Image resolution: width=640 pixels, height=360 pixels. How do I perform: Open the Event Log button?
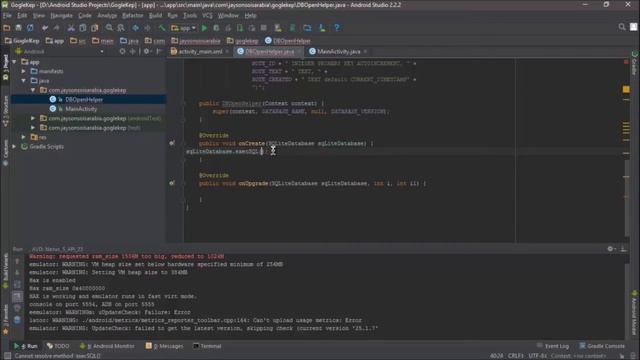click(553, 346)
